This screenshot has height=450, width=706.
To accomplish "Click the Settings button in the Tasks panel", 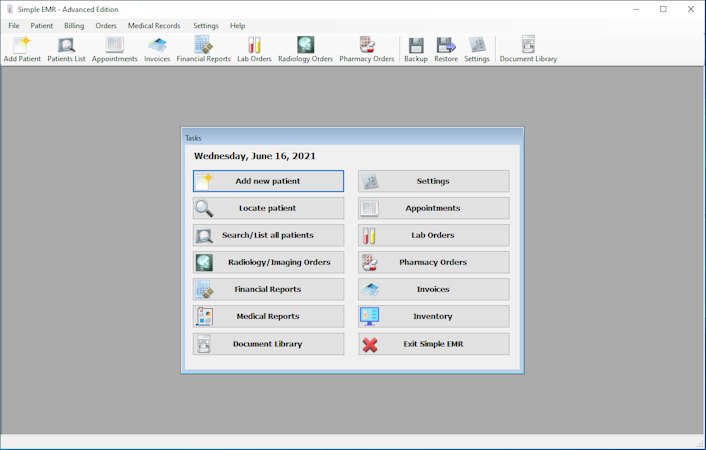I will click(x=434, y=181).
